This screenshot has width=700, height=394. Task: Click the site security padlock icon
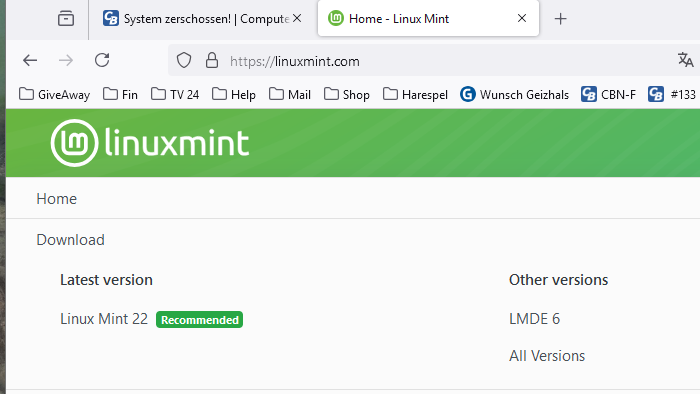pyautogui.click(x=212, y=60)
